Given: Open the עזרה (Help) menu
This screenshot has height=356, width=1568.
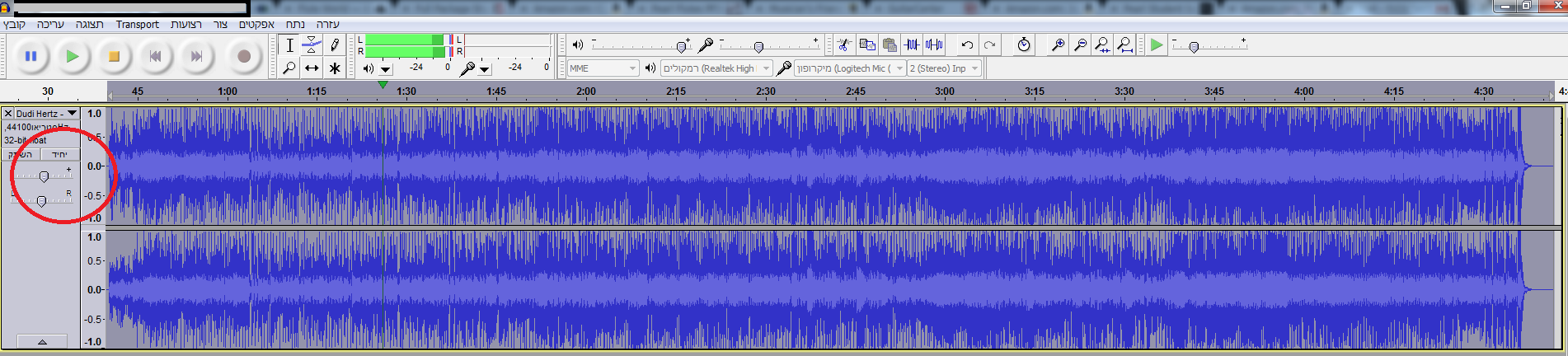Looking at the screenshot, I should (x=327, y=24).
